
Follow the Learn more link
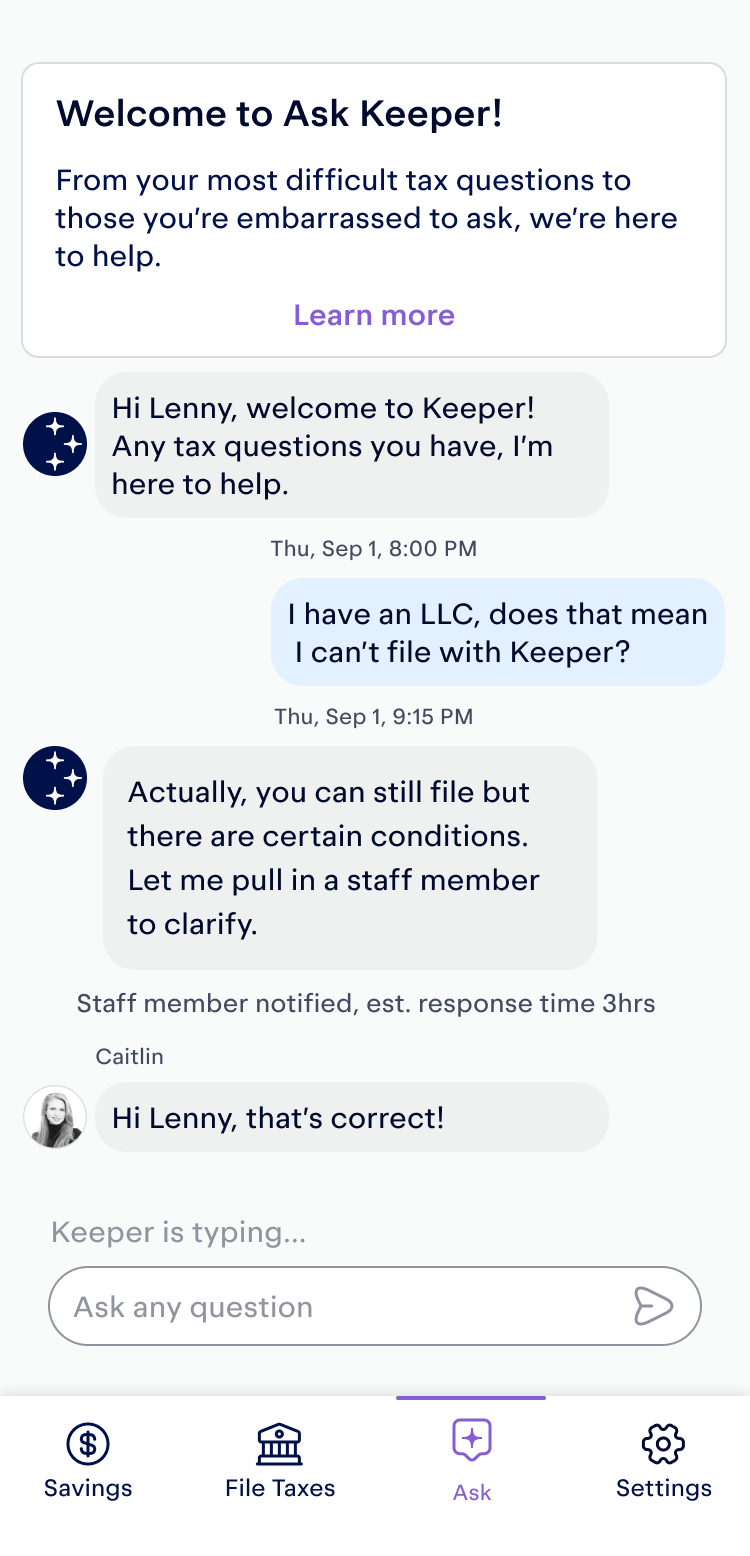click(374, 315)
